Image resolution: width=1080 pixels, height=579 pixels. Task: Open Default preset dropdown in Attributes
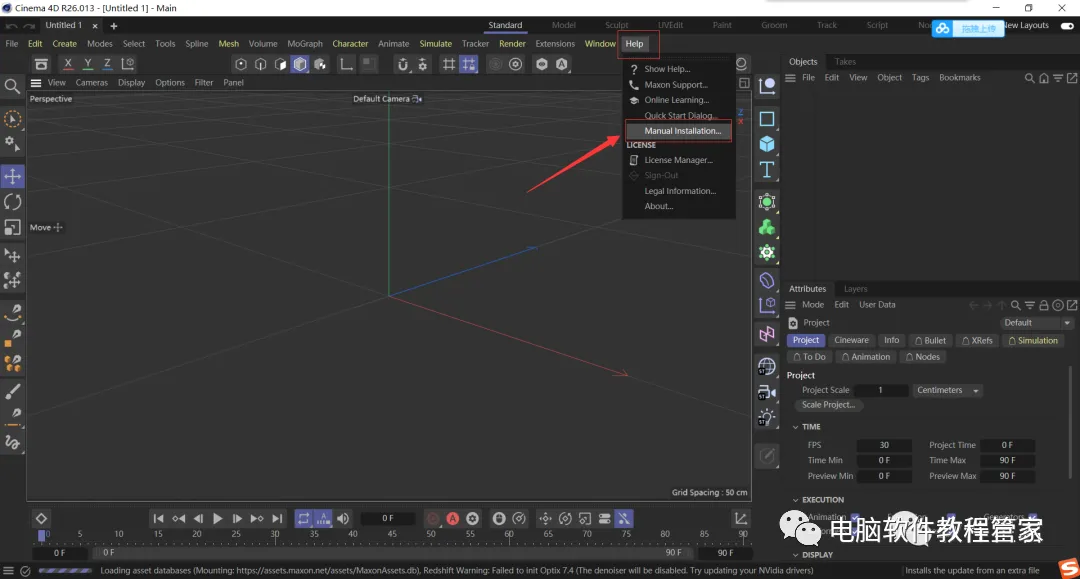coord(1035,323)
